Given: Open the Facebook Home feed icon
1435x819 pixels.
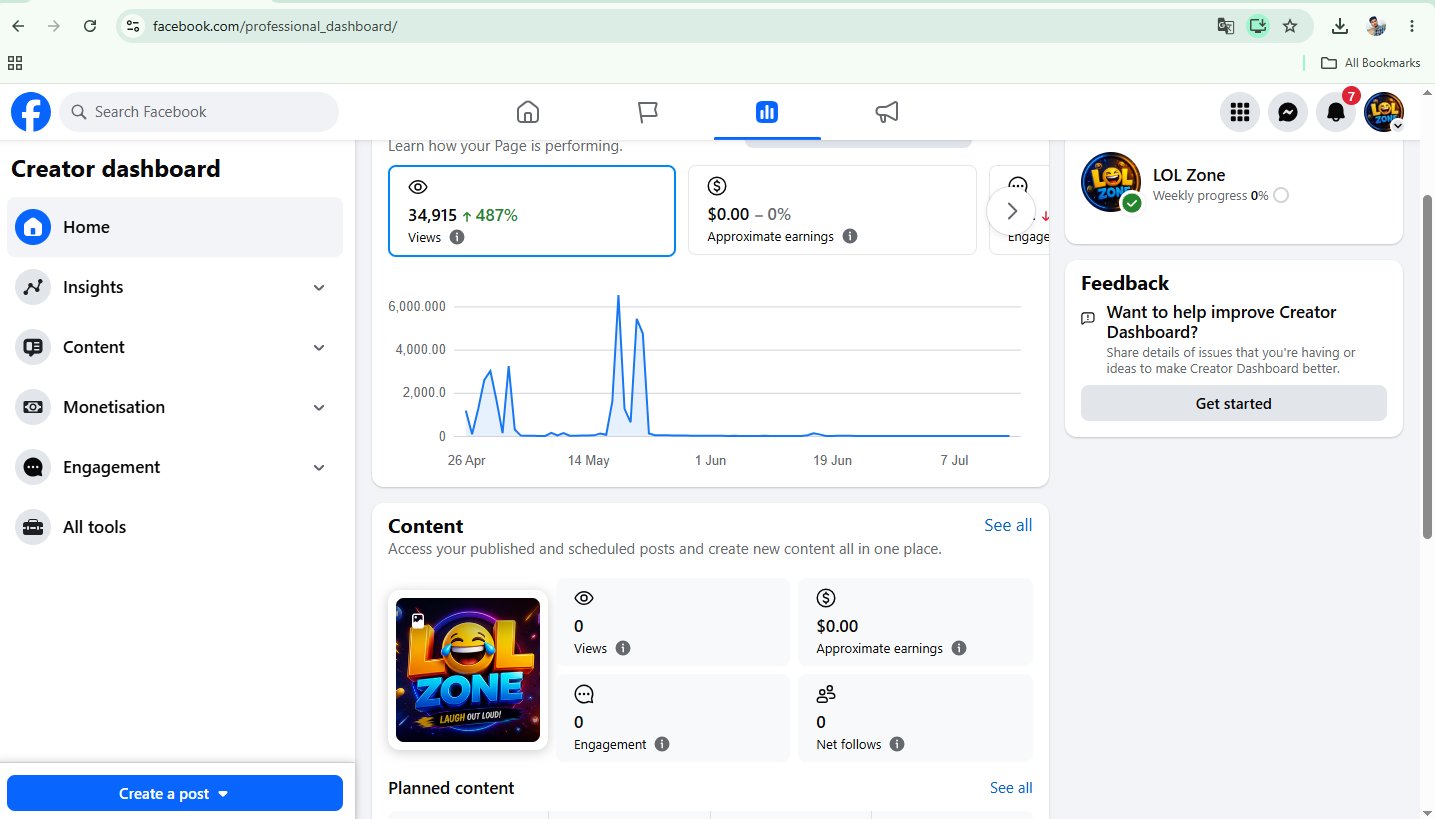Looking at the screenshot, I should [x=527, y=112].
